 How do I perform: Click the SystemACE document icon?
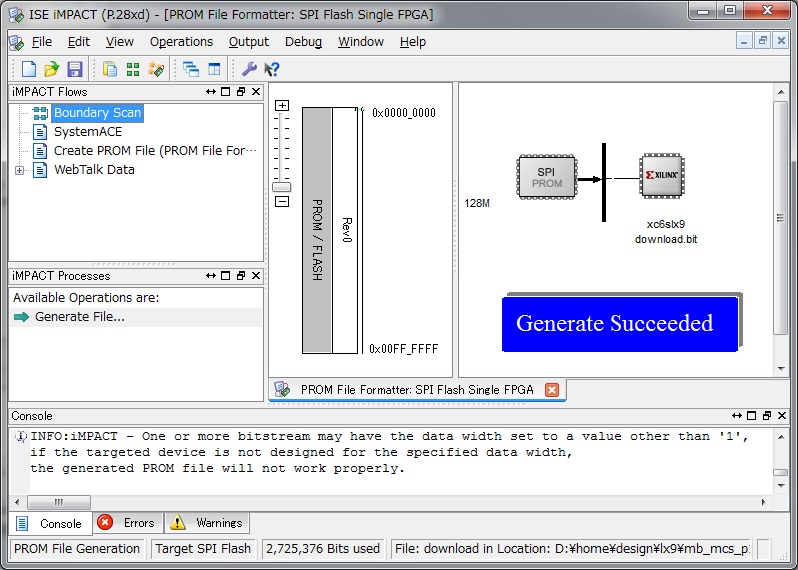coord(40,132)
